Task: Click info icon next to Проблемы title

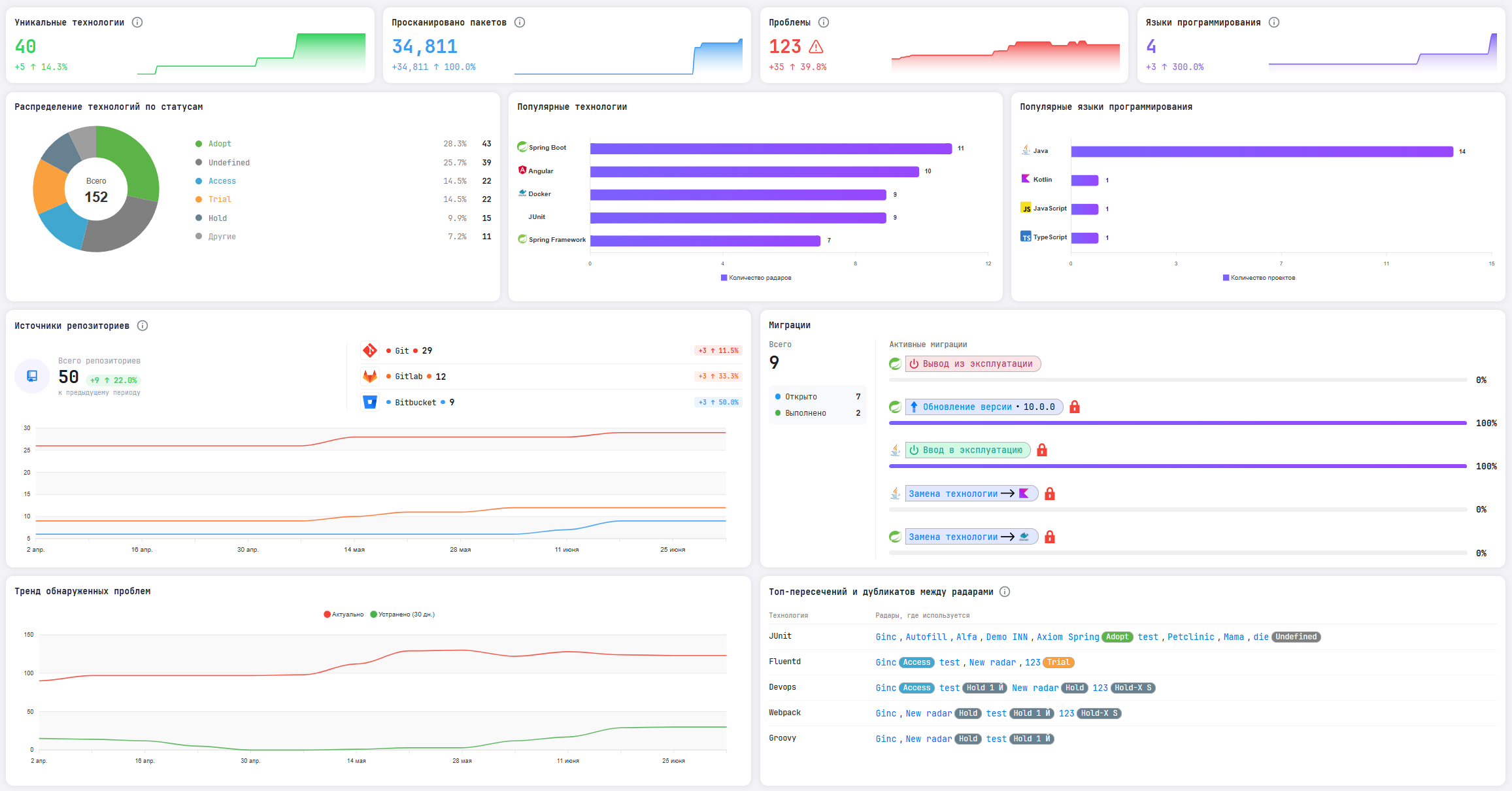Action: point(824,22)
